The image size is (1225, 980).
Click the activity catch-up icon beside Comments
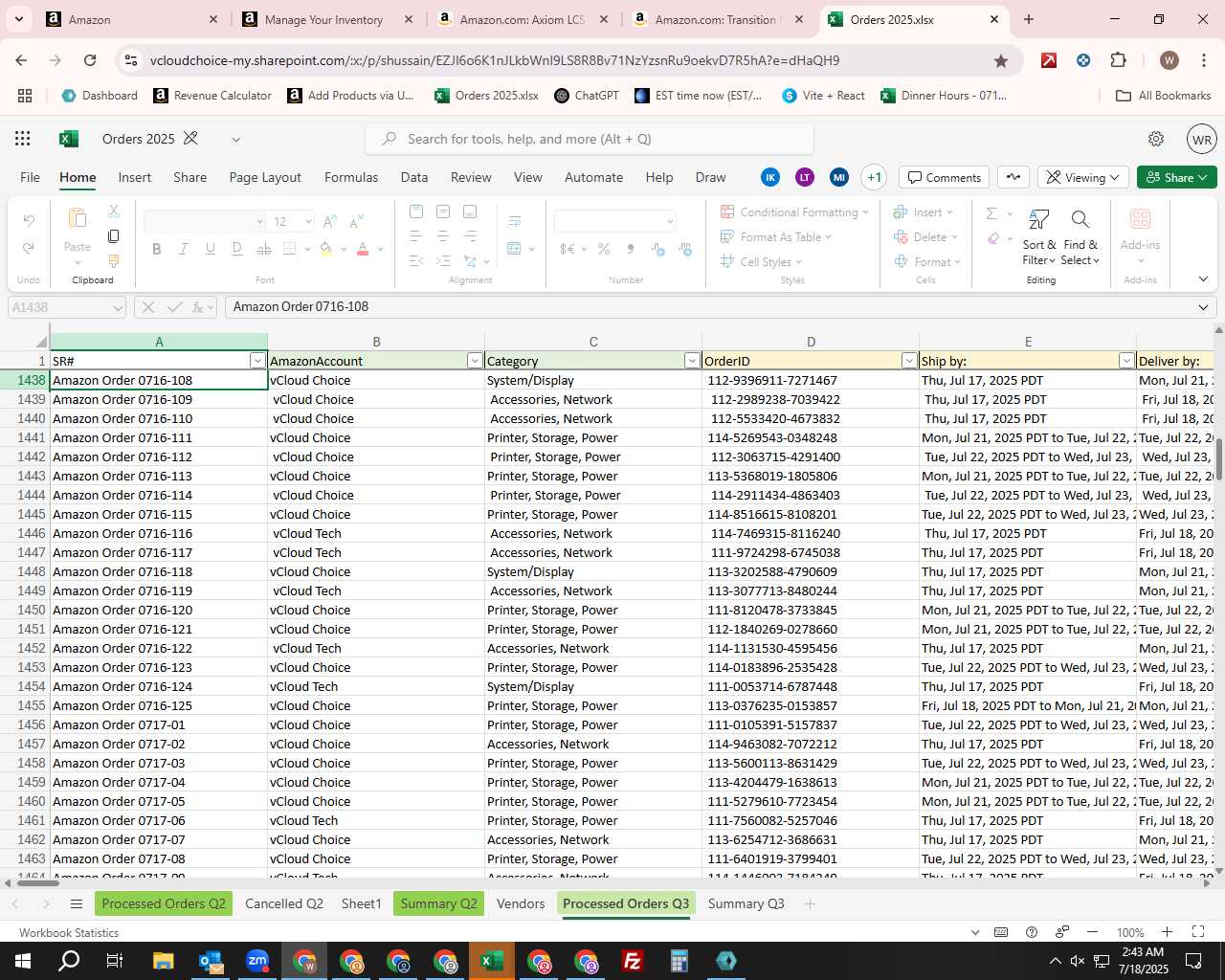click(x=1013, y=177)
